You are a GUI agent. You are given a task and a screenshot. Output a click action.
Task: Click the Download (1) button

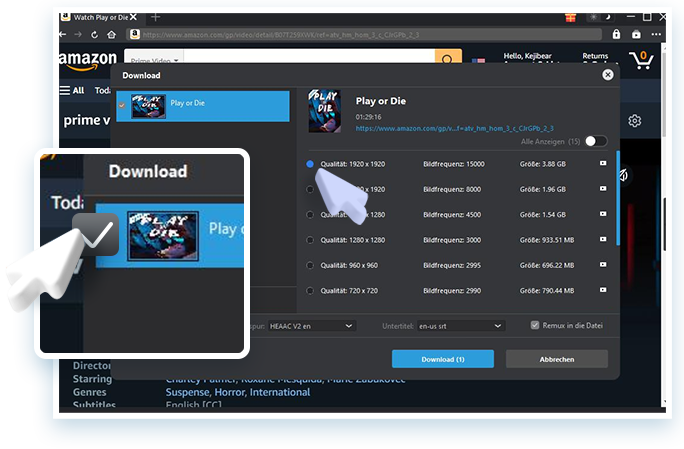pos(443,359)
